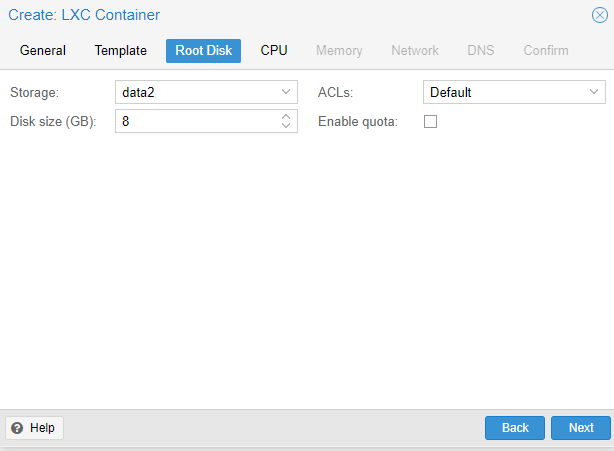
Task: Increase disk size with up spinner arrow
Action: (286, 116)
